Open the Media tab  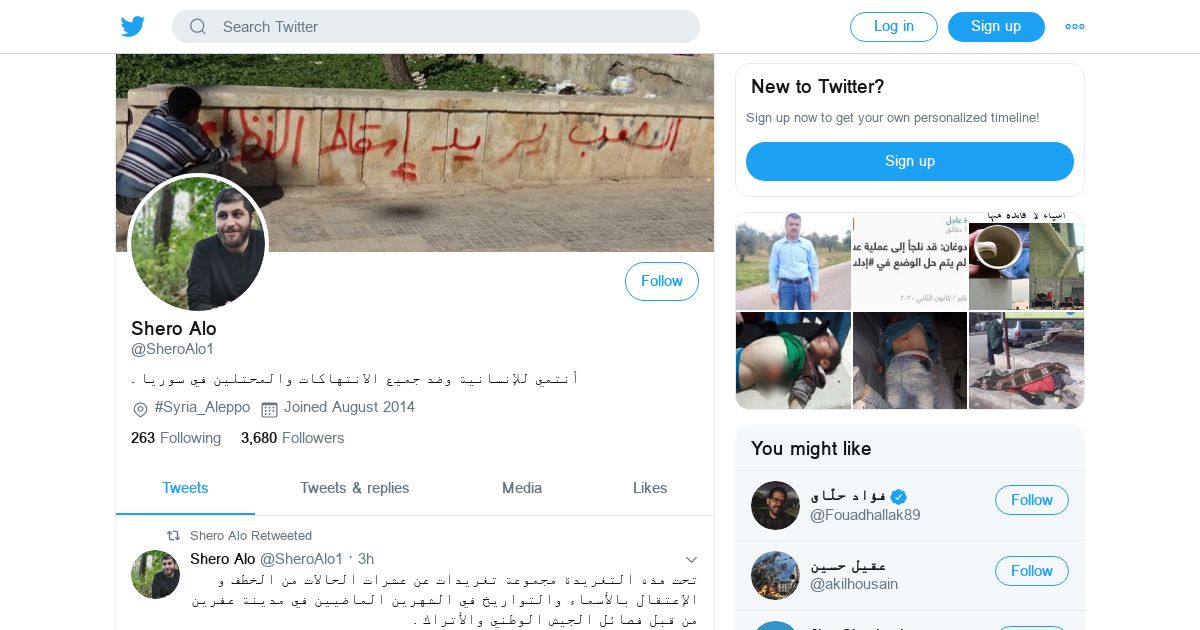pos(522,488)
